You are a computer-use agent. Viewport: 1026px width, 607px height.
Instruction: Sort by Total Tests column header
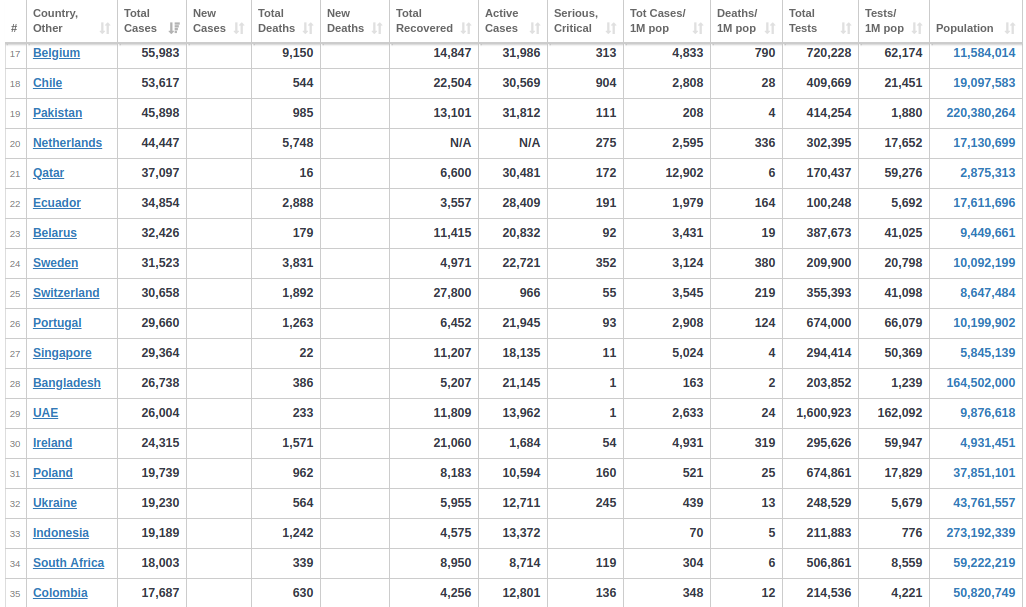click(x=820, y=21)
